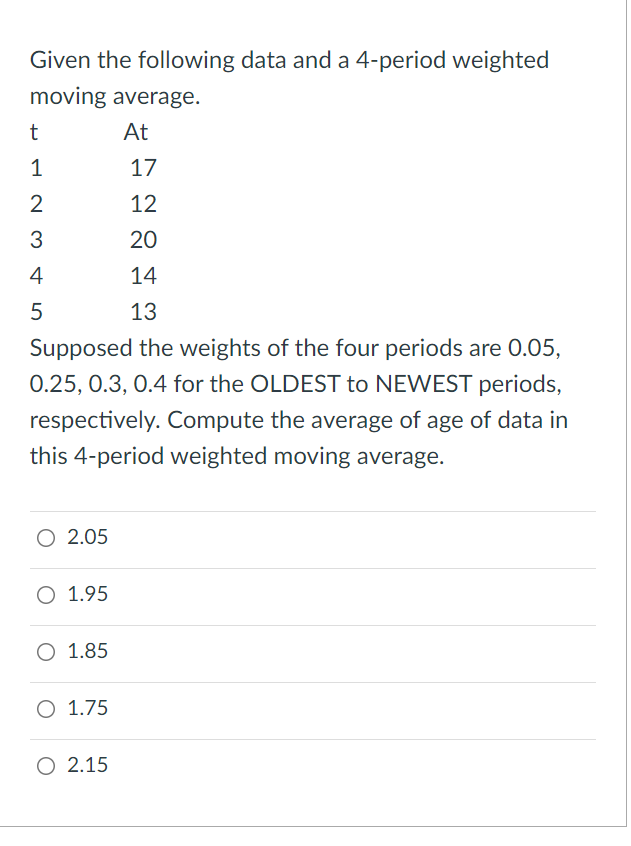This screenshot has height=846, width=631.
Task: Select the 1.95 answer option
Action: click(x=44, y=595)
